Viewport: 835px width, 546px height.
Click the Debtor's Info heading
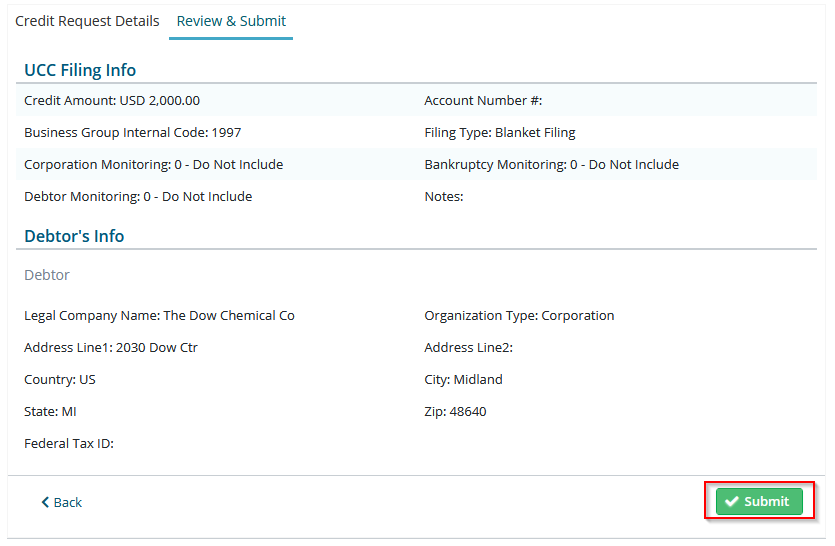[x=74, y=236]
